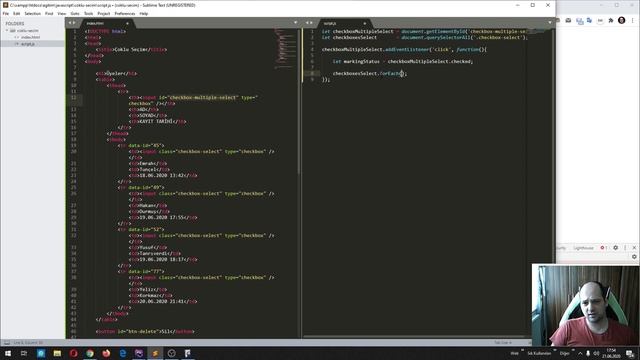Open the Find menu
This screenshot has height=360, width=640.
tap(49, 13)
